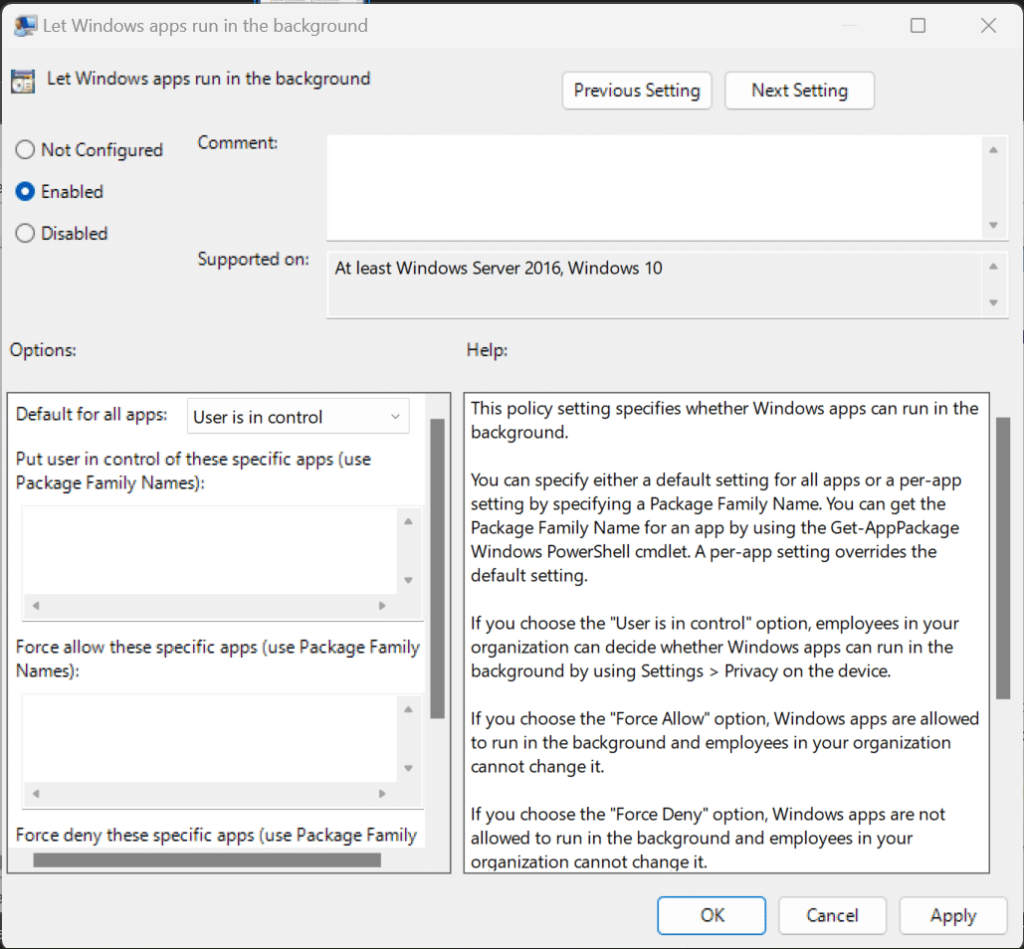Click the policy icon in the title bar
Viewport: 1024px width, 949px height.
coord(25,25)
